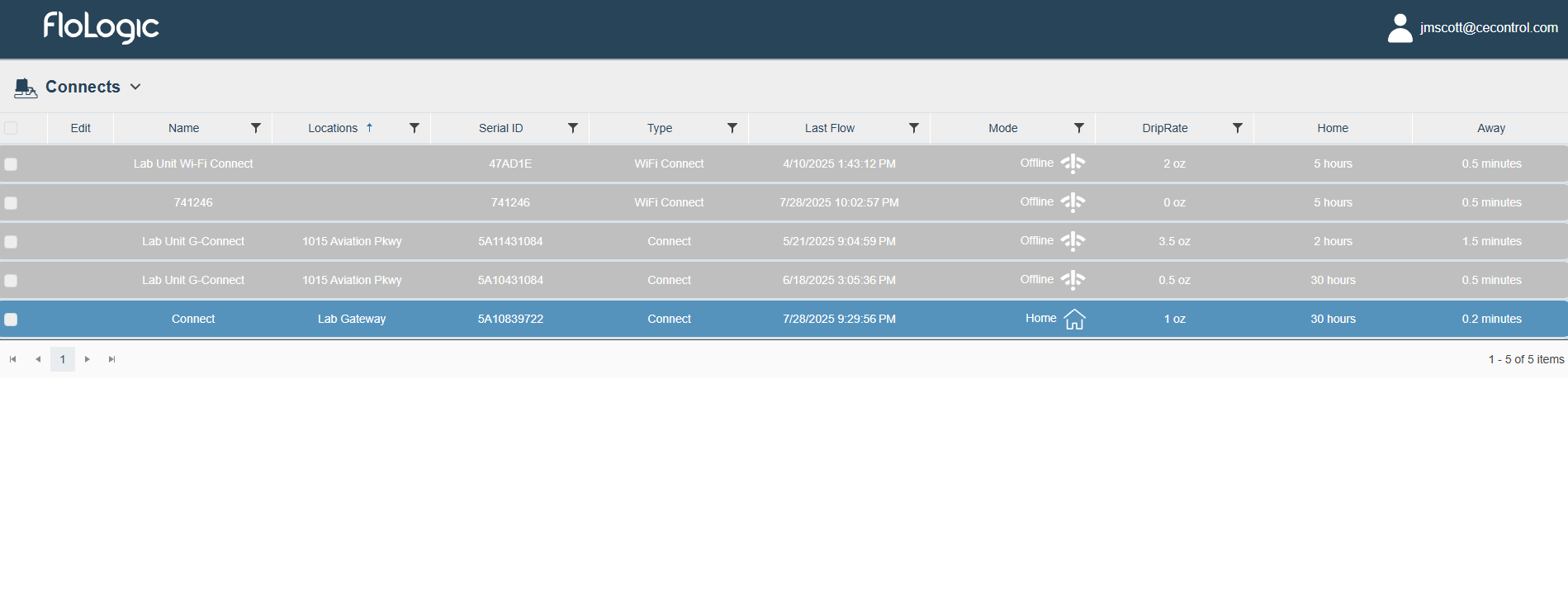
Task: Click serial ID 5A10431084
Action: 510,280
